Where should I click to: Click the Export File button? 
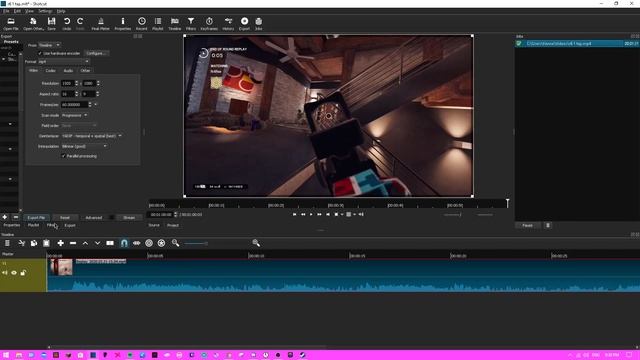click(36, 218)
